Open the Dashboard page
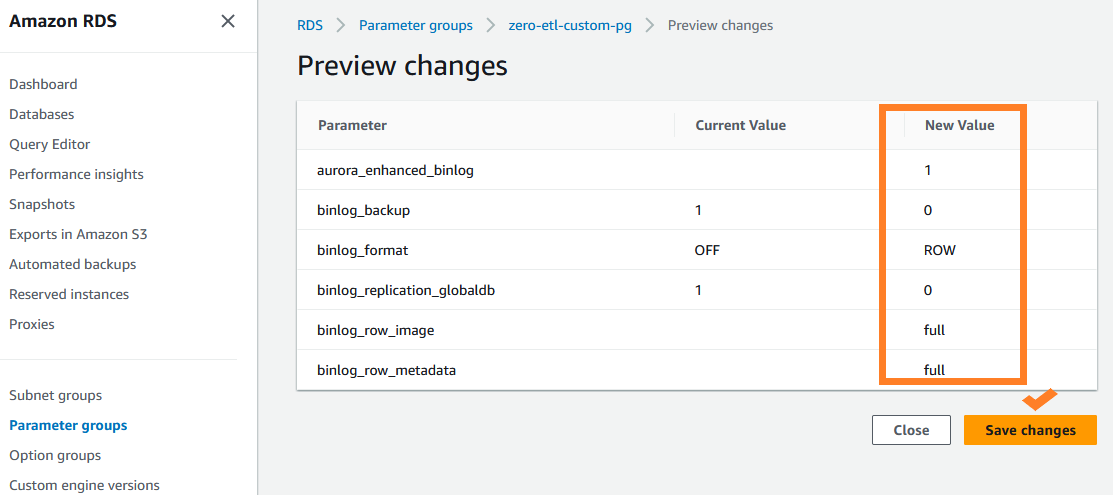Screen dimensions: 1113x495 click(x=43, y=84)
